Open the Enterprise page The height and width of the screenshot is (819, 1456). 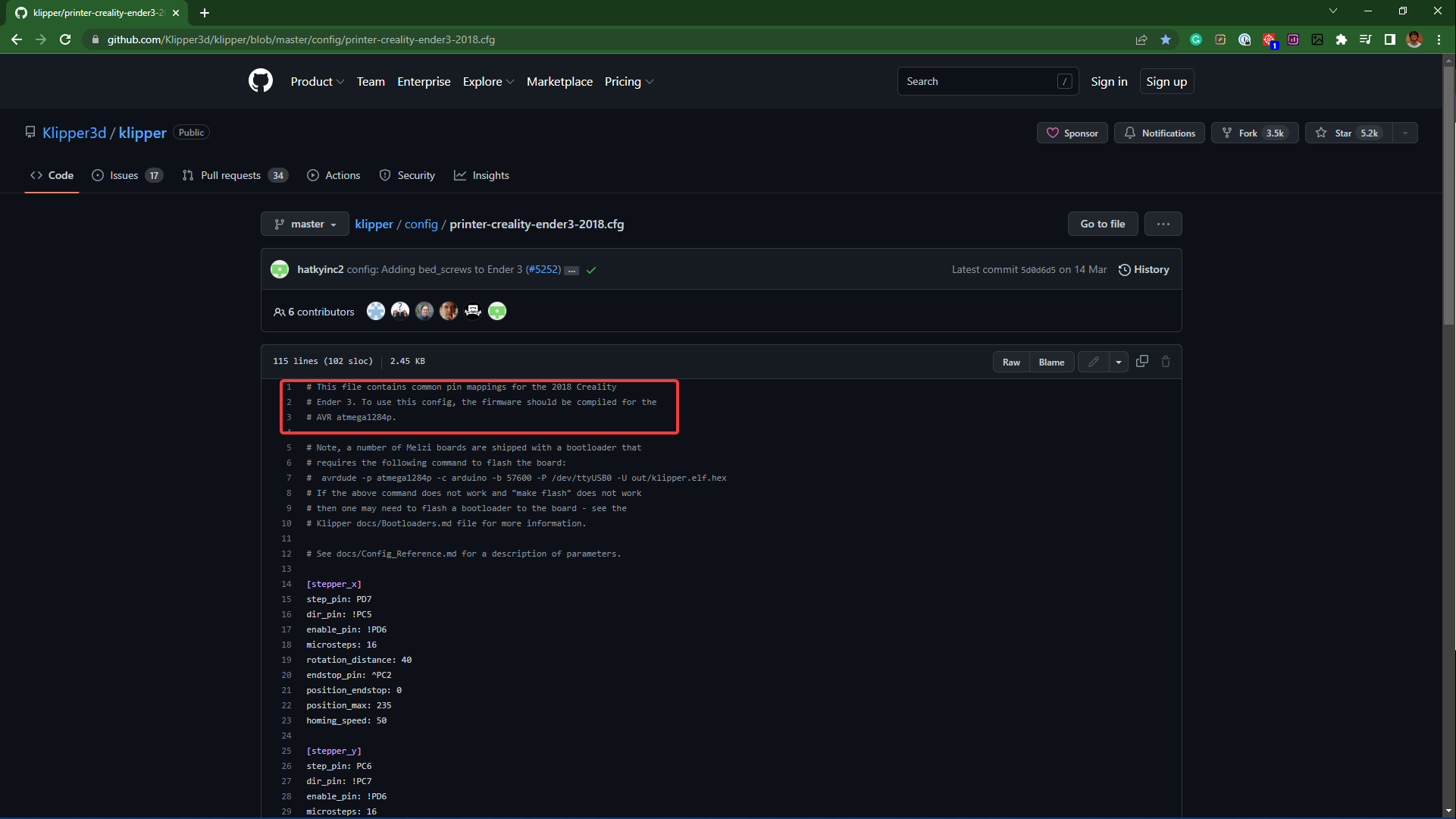click(424, 81)
